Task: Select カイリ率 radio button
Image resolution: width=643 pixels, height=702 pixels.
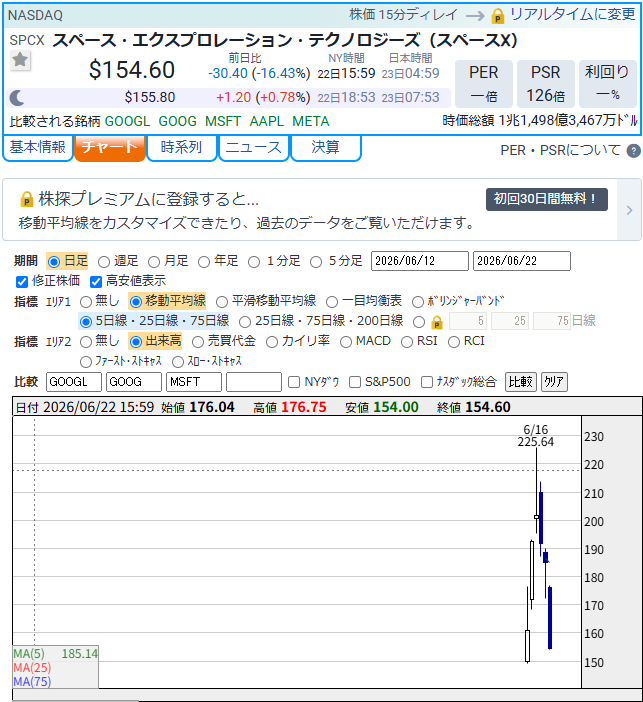Action: point(271,342)
